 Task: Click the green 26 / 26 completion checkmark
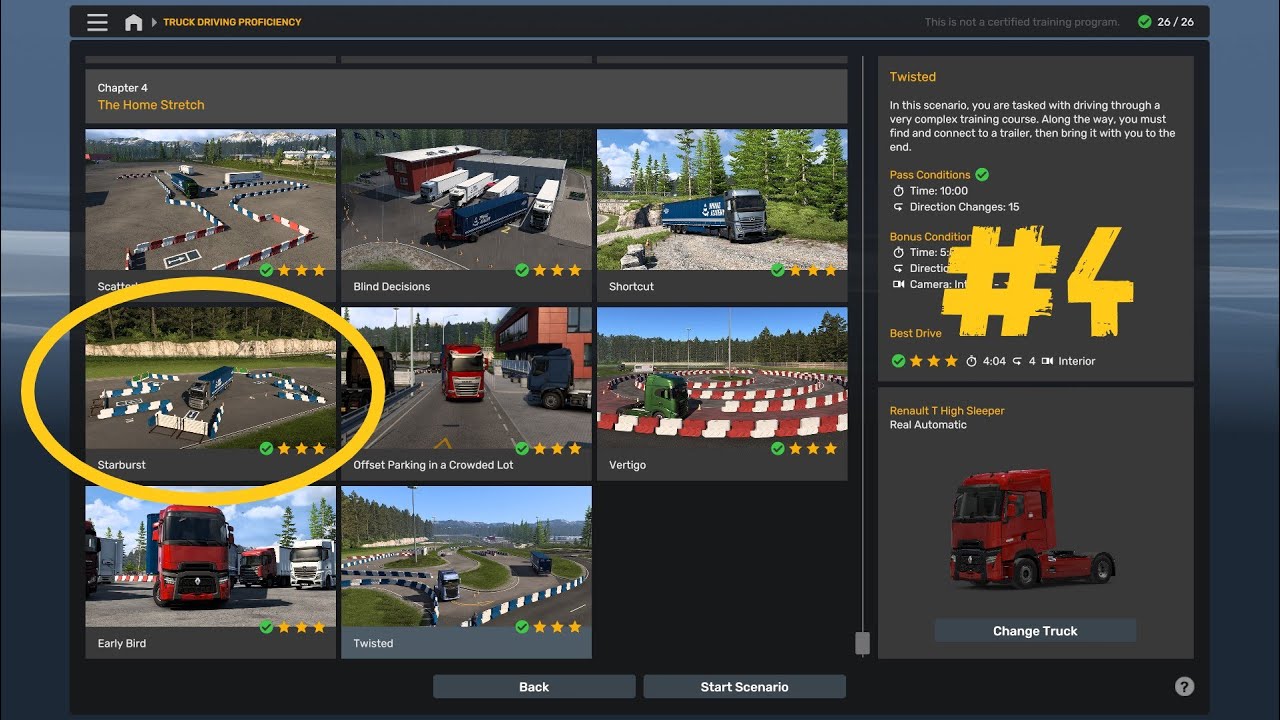1144,22
